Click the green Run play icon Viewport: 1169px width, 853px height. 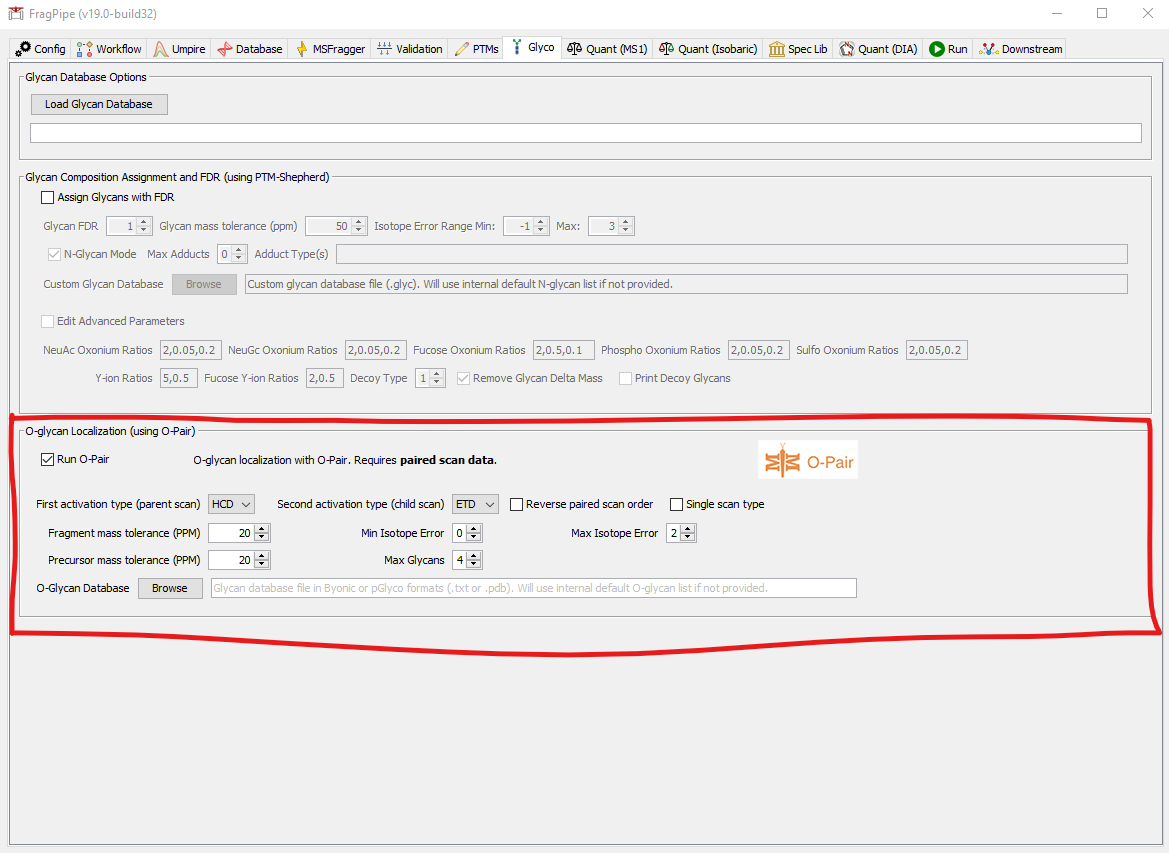point(937,48)
